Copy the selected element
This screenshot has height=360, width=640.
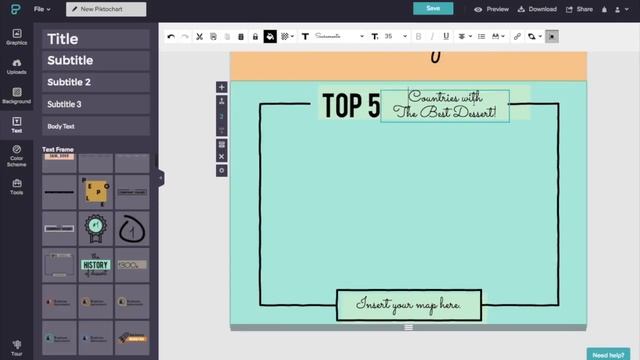coord(213,37)
